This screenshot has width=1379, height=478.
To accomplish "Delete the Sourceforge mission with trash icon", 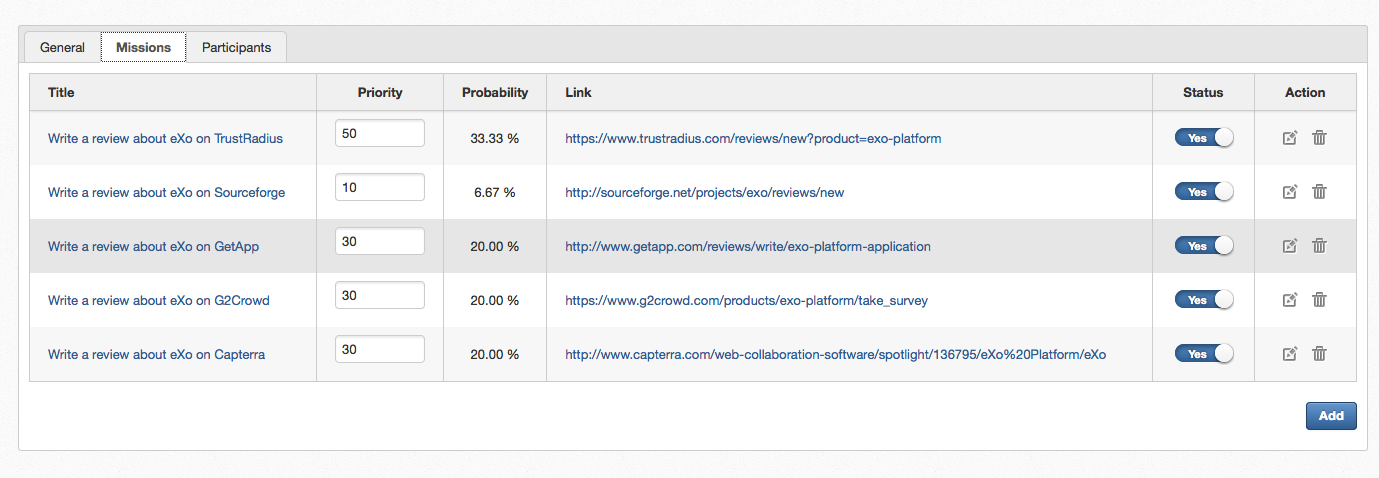I will (1319, 192).
